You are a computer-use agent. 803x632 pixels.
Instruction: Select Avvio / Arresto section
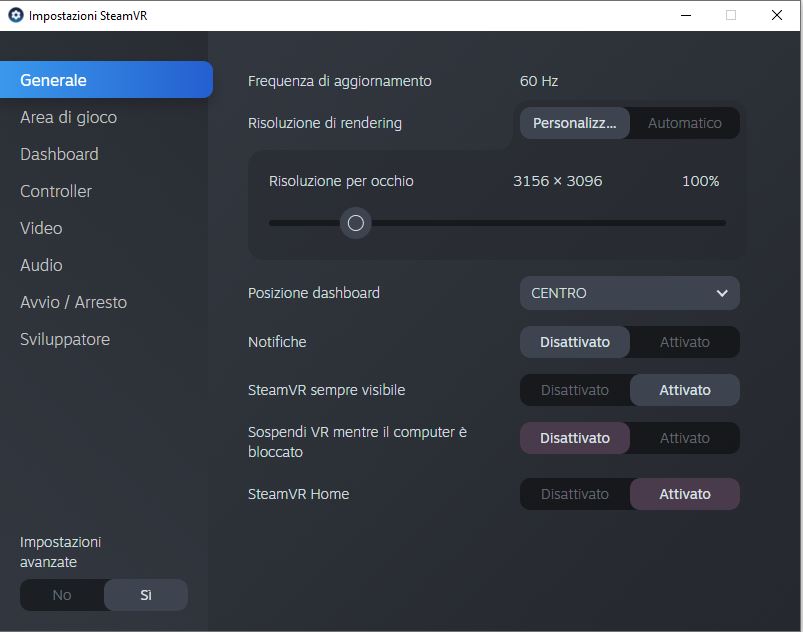coord(73,302)
